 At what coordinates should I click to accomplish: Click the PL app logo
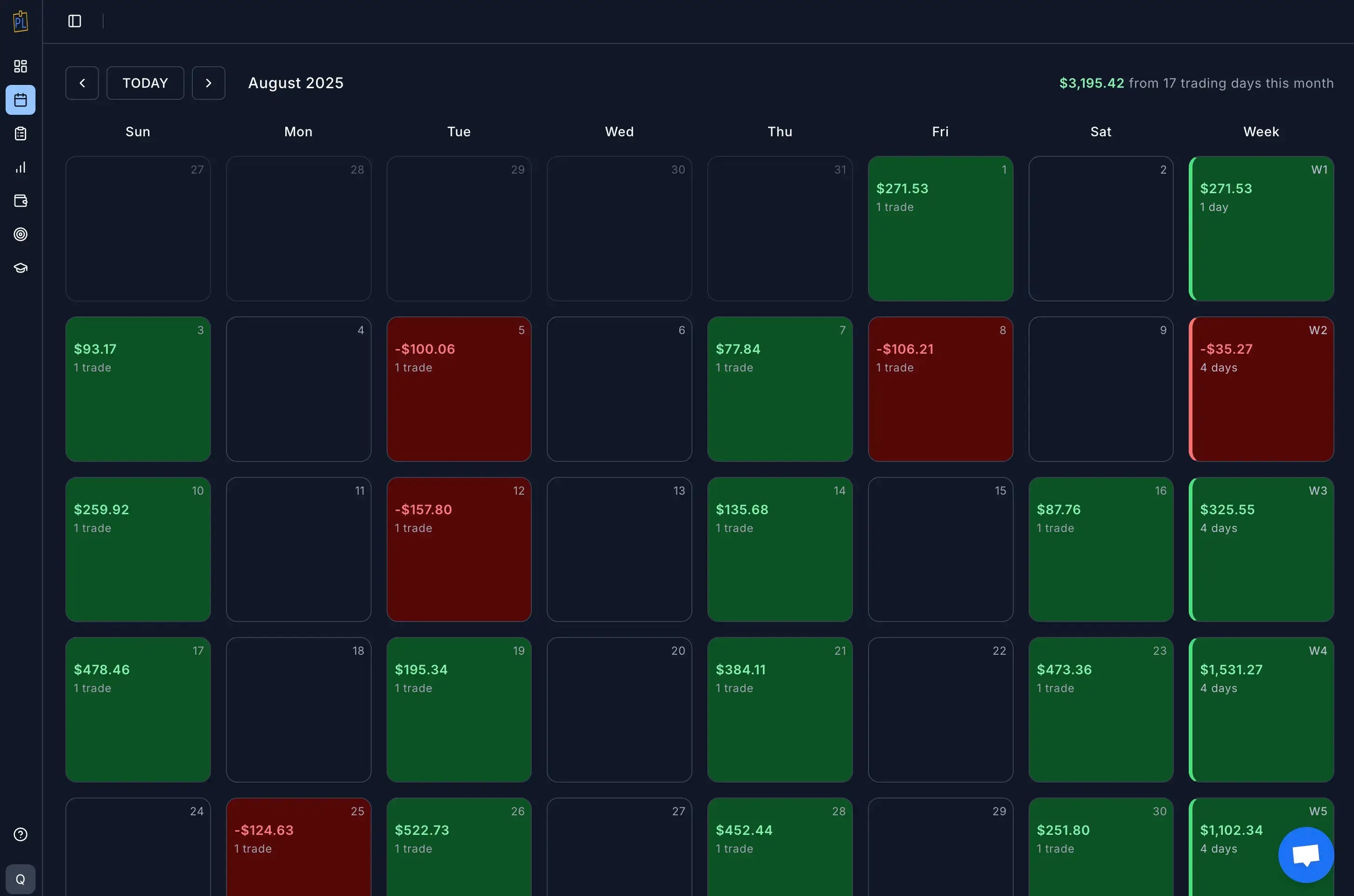[21, 21]
